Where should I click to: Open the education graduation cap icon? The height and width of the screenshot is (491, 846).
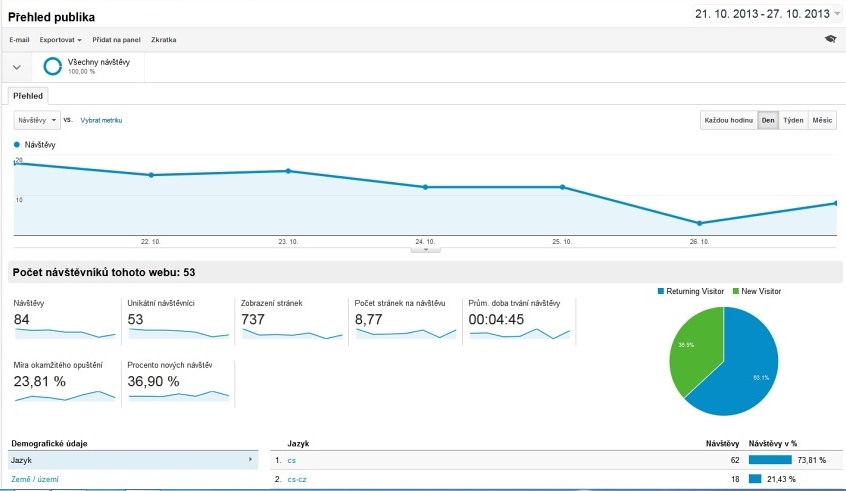click(x=830, y=39)
